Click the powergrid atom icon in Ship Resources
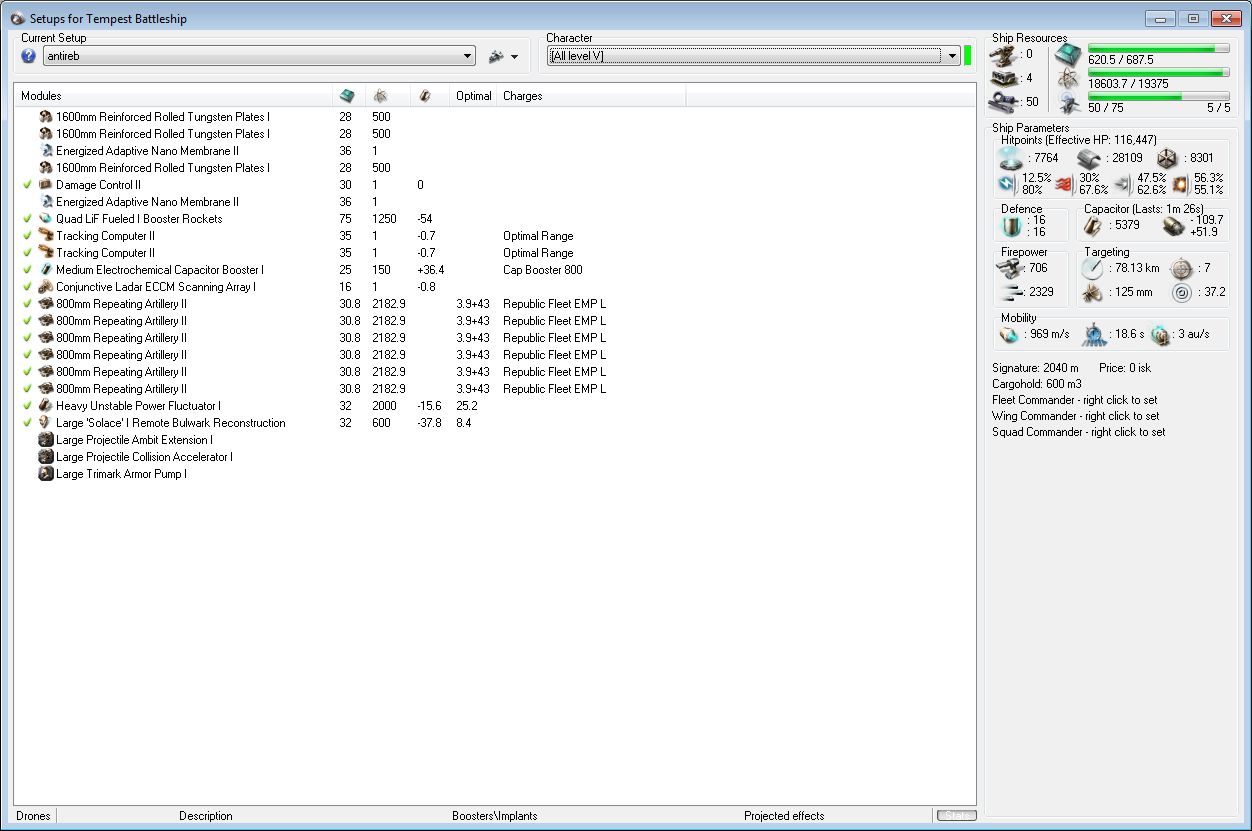This screenshot has height=831, width=1252. pyautogui.click(x=1068, y=79)
